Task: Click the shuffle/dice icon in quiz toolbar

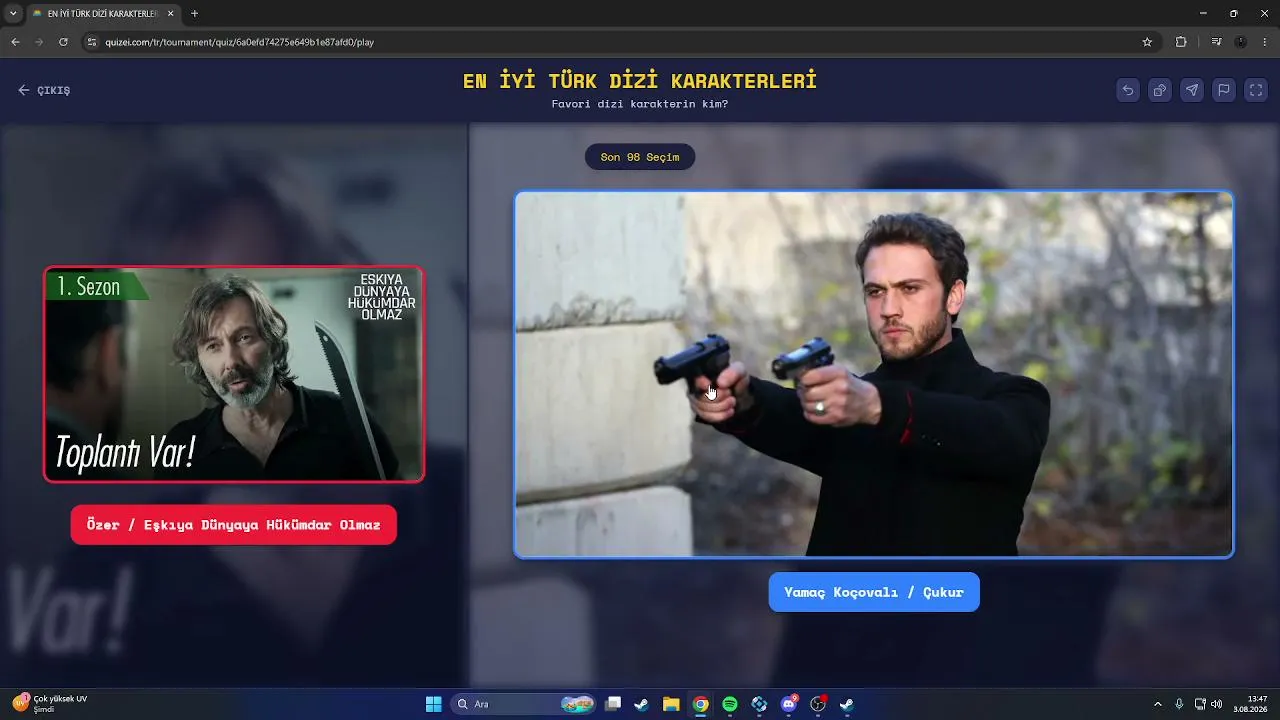Action: (x=1160, y=90)
